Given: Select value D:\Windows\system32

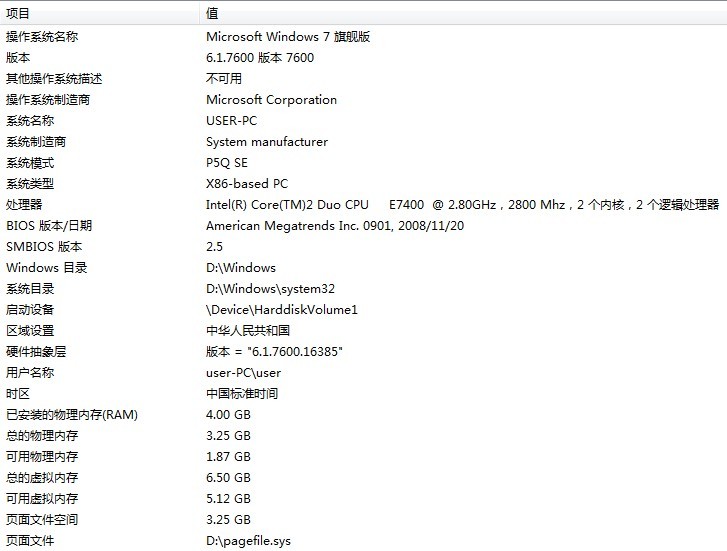Looking at the screenshot, I should (270, 289).
